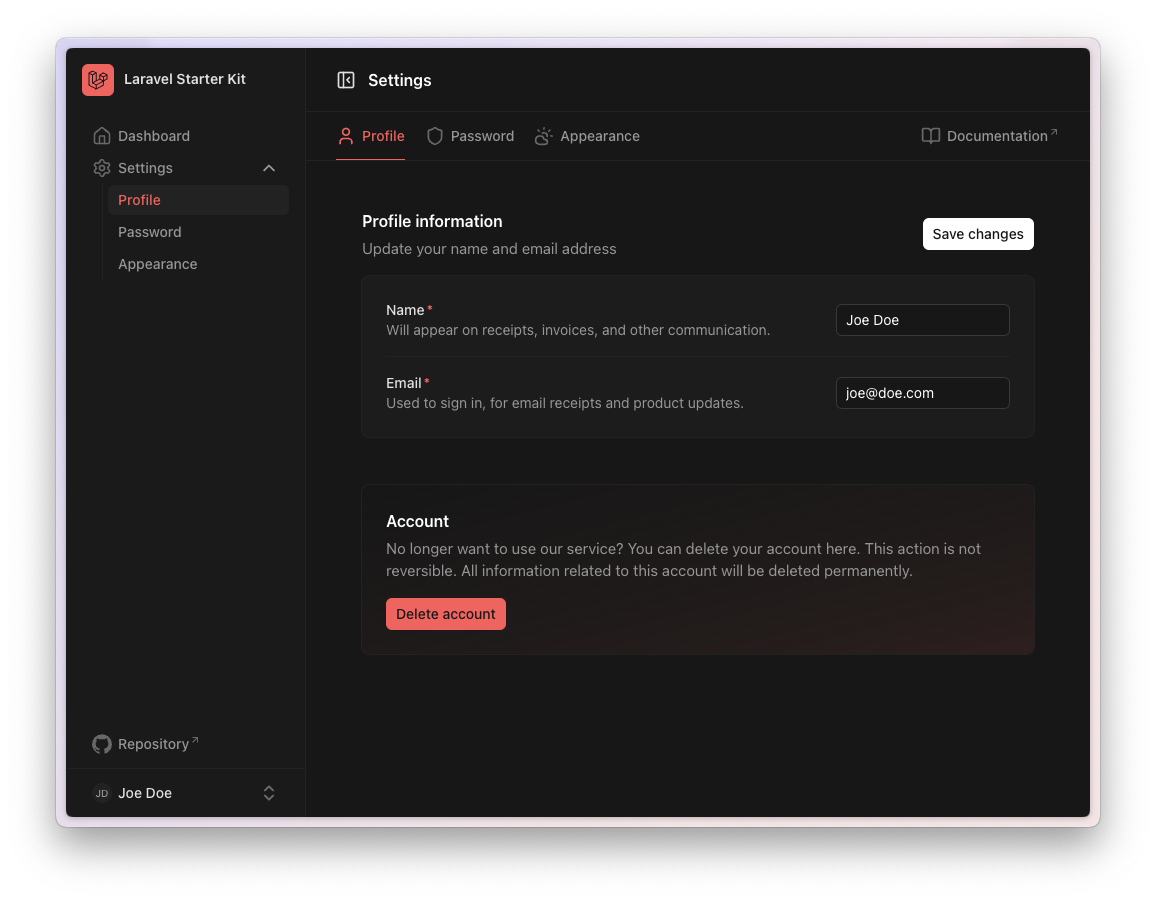Image resolution: width=1156 pixels, height=901 pixels.
Task: Switch to the Appearance tab
Action: [x=599, y=136]
